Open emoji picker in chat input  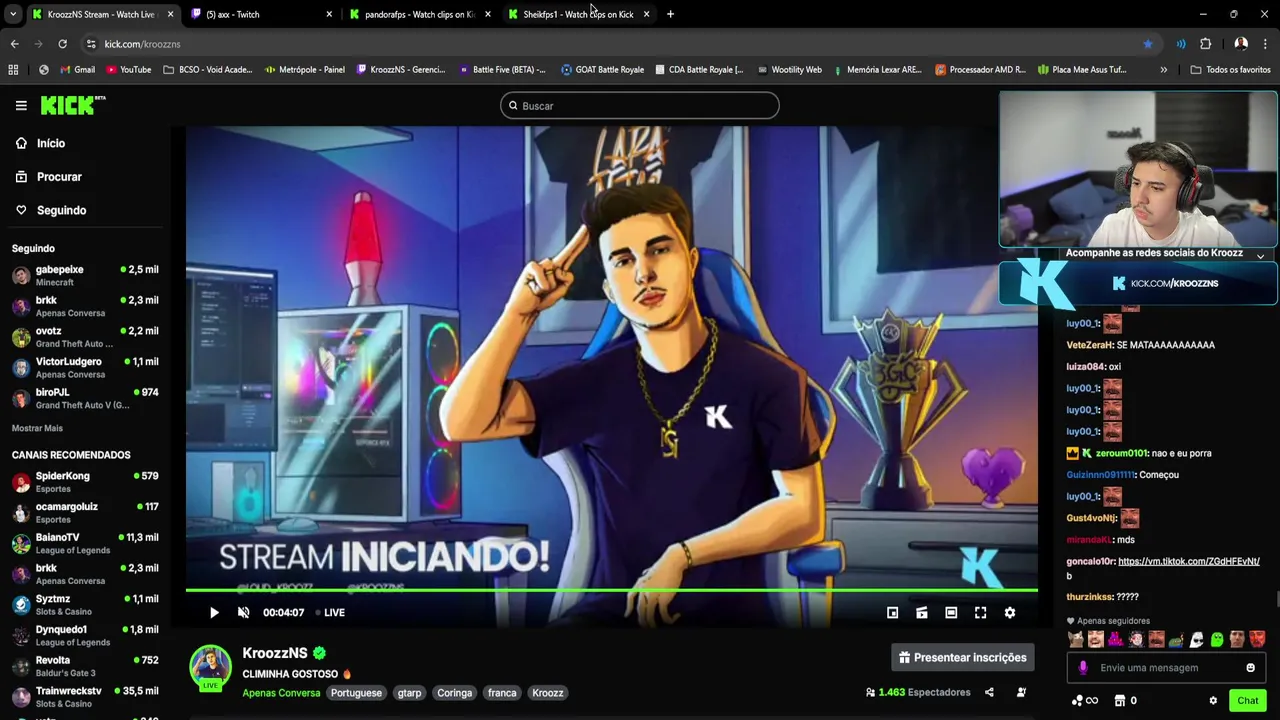coord(1250,668)
